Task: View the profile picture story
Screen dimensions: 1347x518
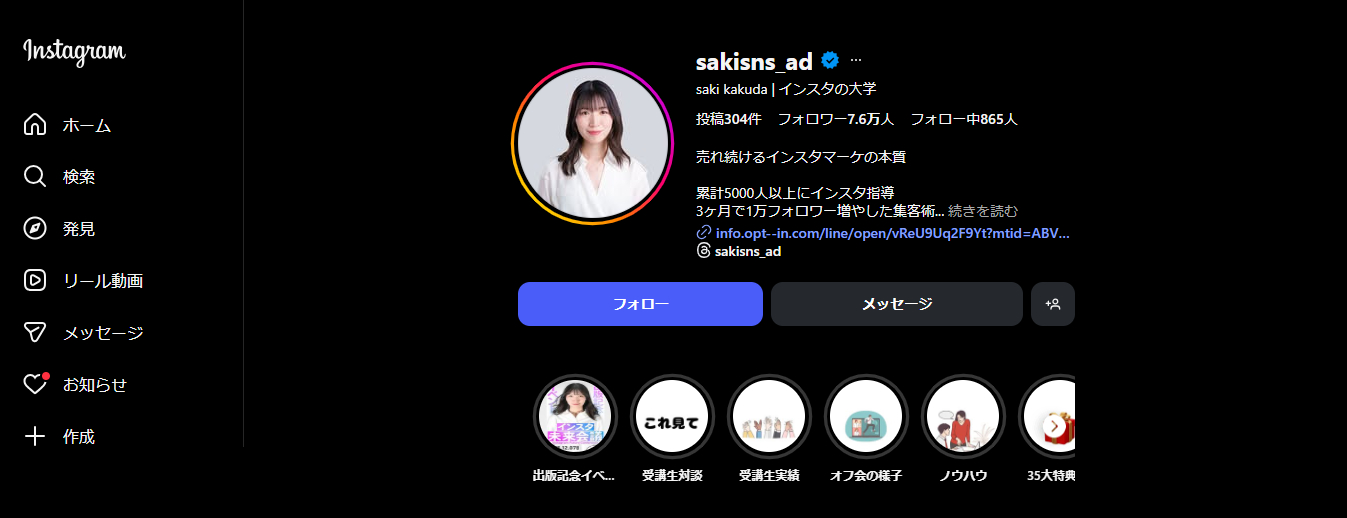Action: (592, 144)
